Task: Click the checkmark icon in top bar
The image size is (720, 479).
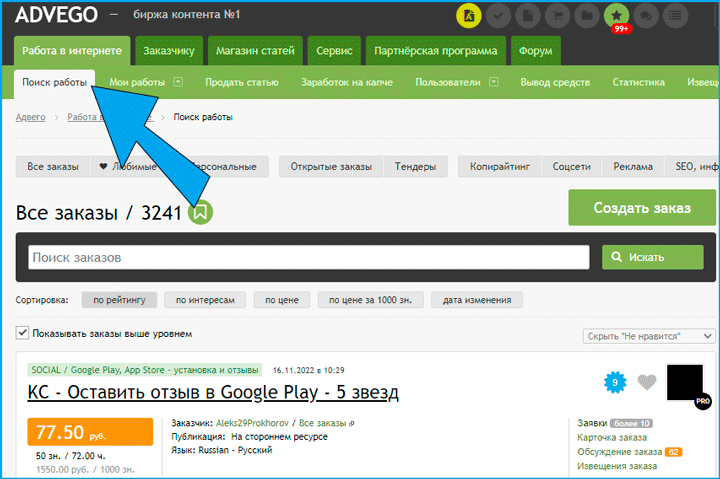Action: pyautogui.click(x=498, y=16)
